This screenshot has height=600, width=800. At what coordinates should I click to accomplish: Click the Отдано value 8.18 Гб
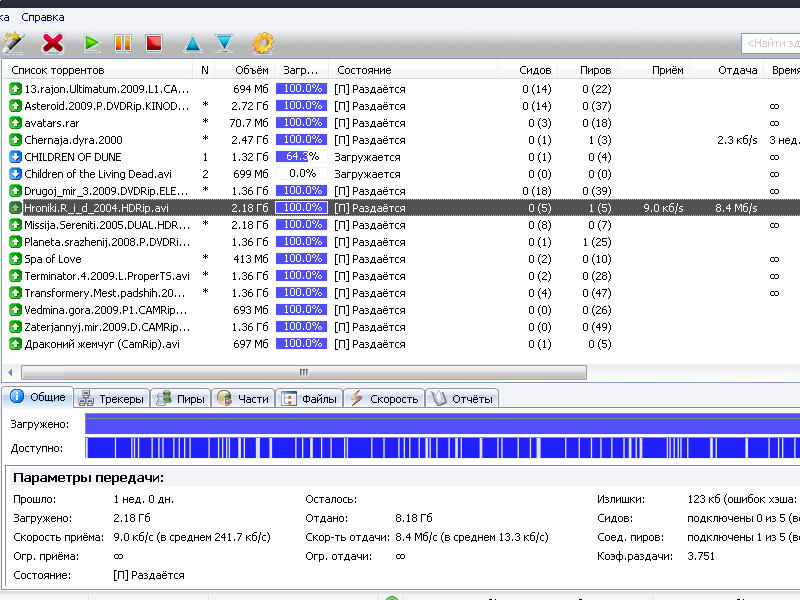(x=414, y=518)
